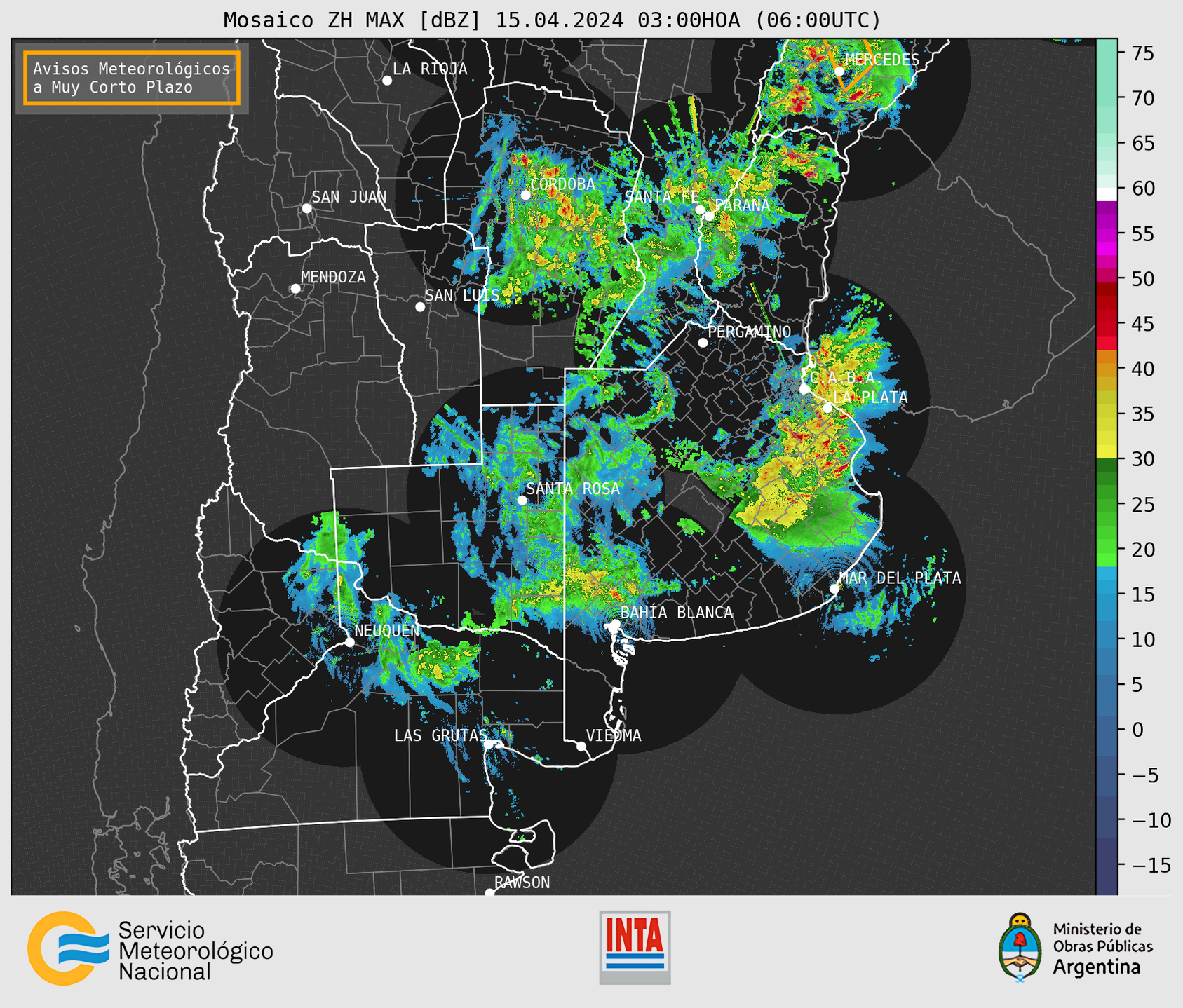Click the LAS GRUTAS city marker dot
This screenshot has width=1183, height=1008.
tap(489, 744)
